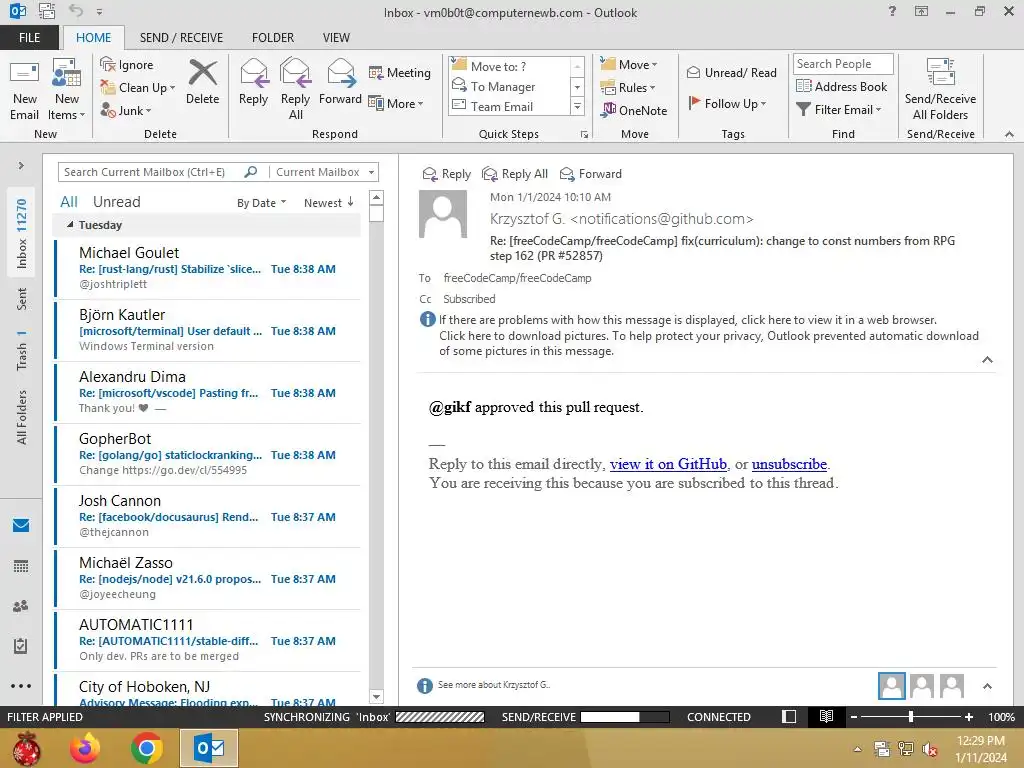This screenshot has width=1024, height=768.
Task: Open the Address Book
Action: (841, 86)
